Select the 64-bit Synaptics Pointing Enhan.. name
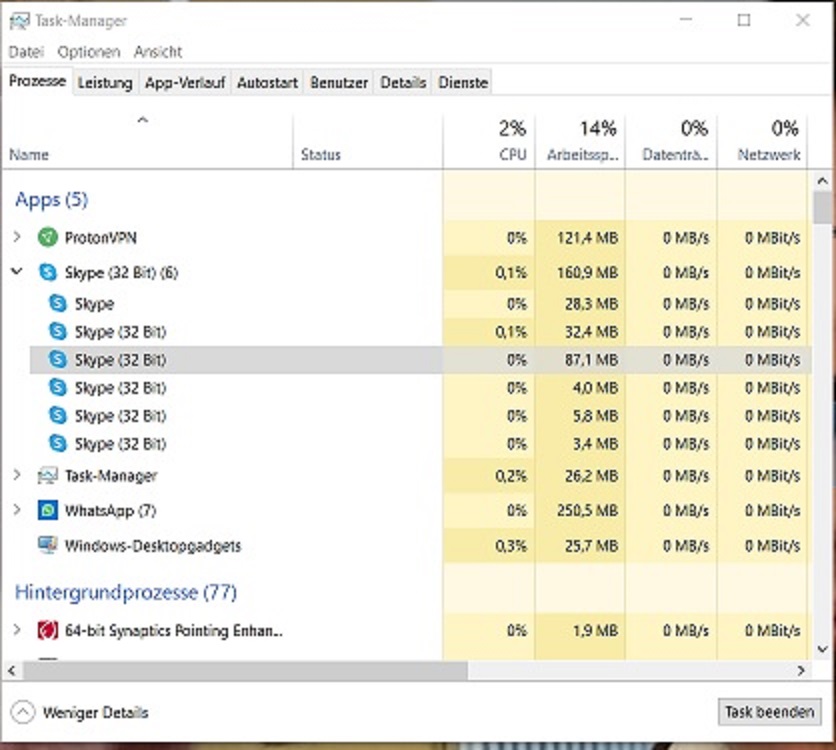The height and width of the screenshot is (750, 836). tap(174, 631)
